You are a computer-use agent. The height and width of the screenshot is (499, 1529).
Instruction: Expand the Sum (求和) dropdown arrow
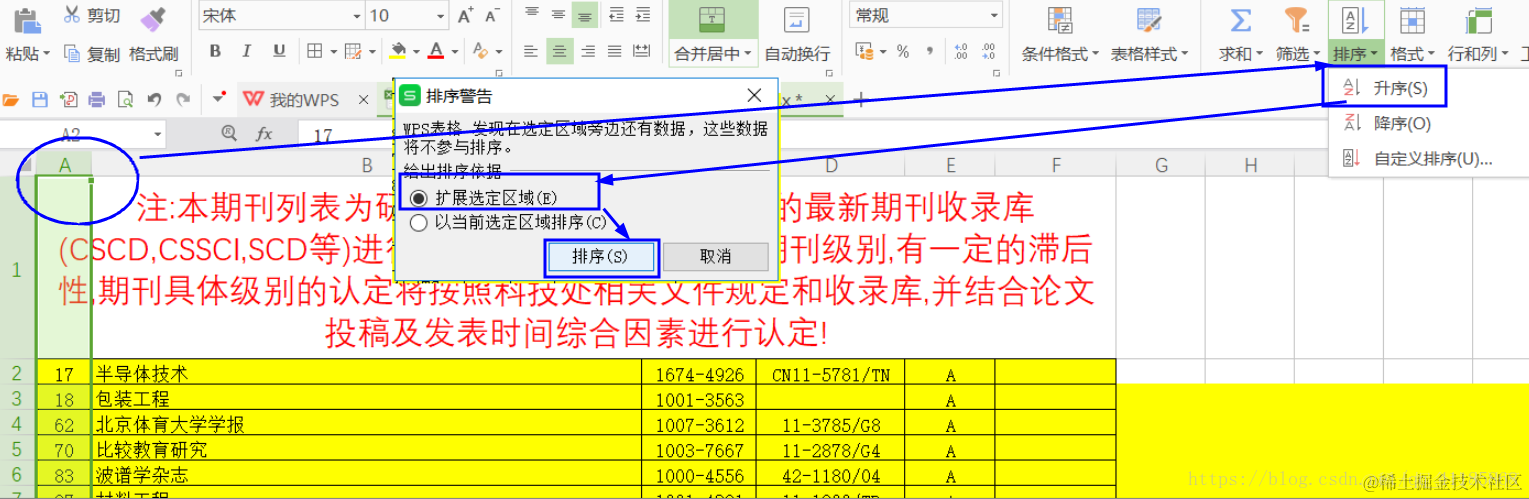1260,54
